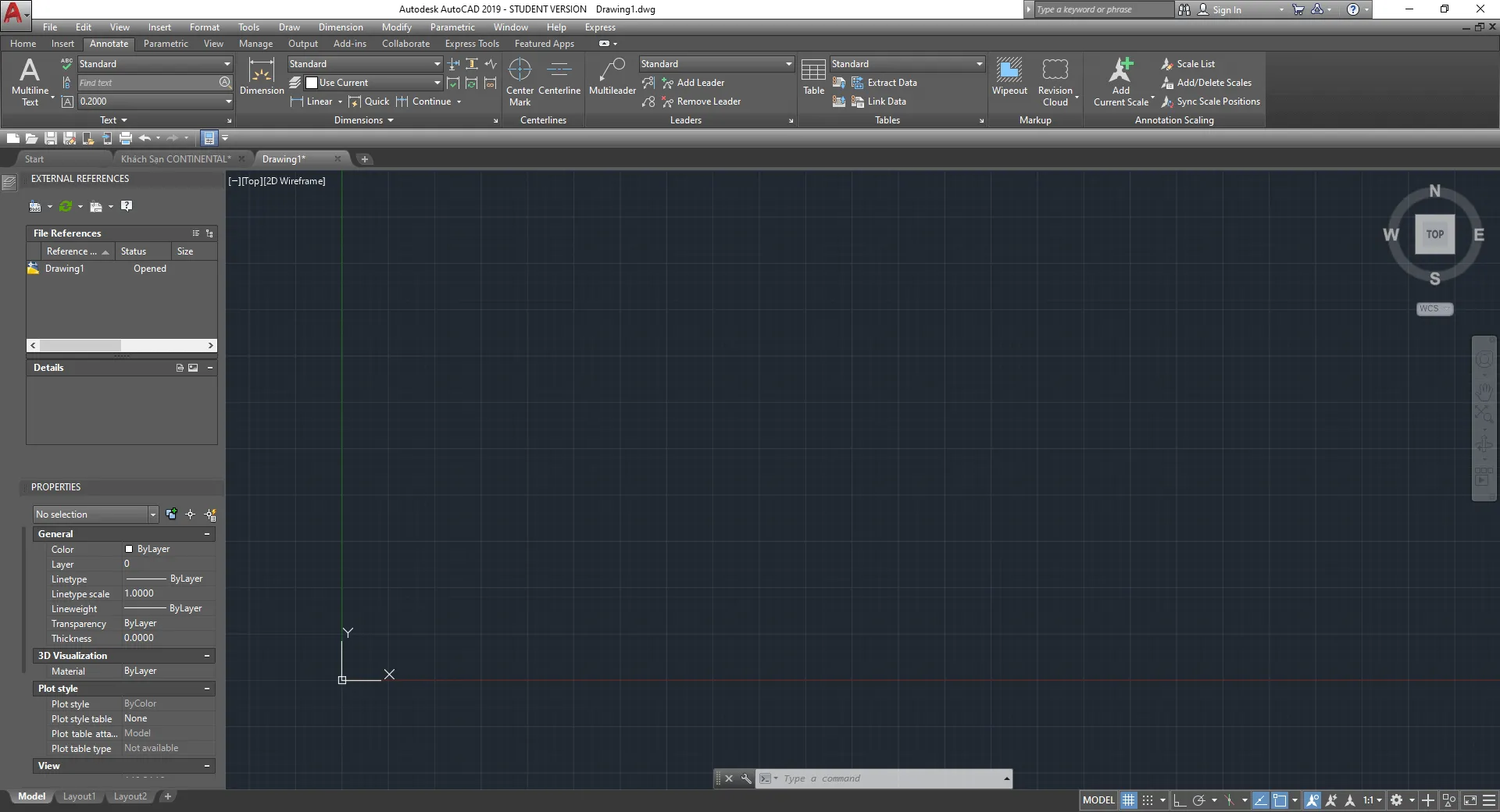Select the Multiline Text tool
The image size is (1500, 812).
(30, 82)
